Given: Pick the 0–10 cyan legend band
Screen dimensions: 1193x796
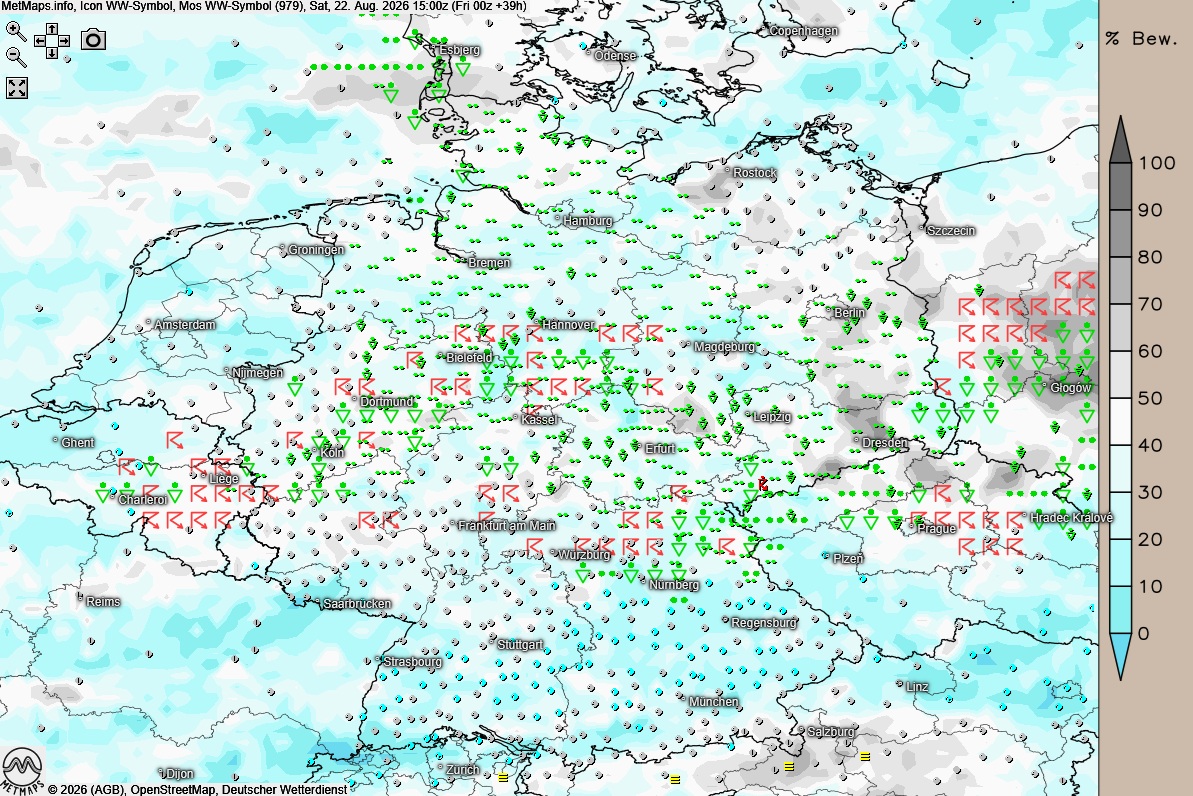Looking at the screenshot, I should 1121,610.
